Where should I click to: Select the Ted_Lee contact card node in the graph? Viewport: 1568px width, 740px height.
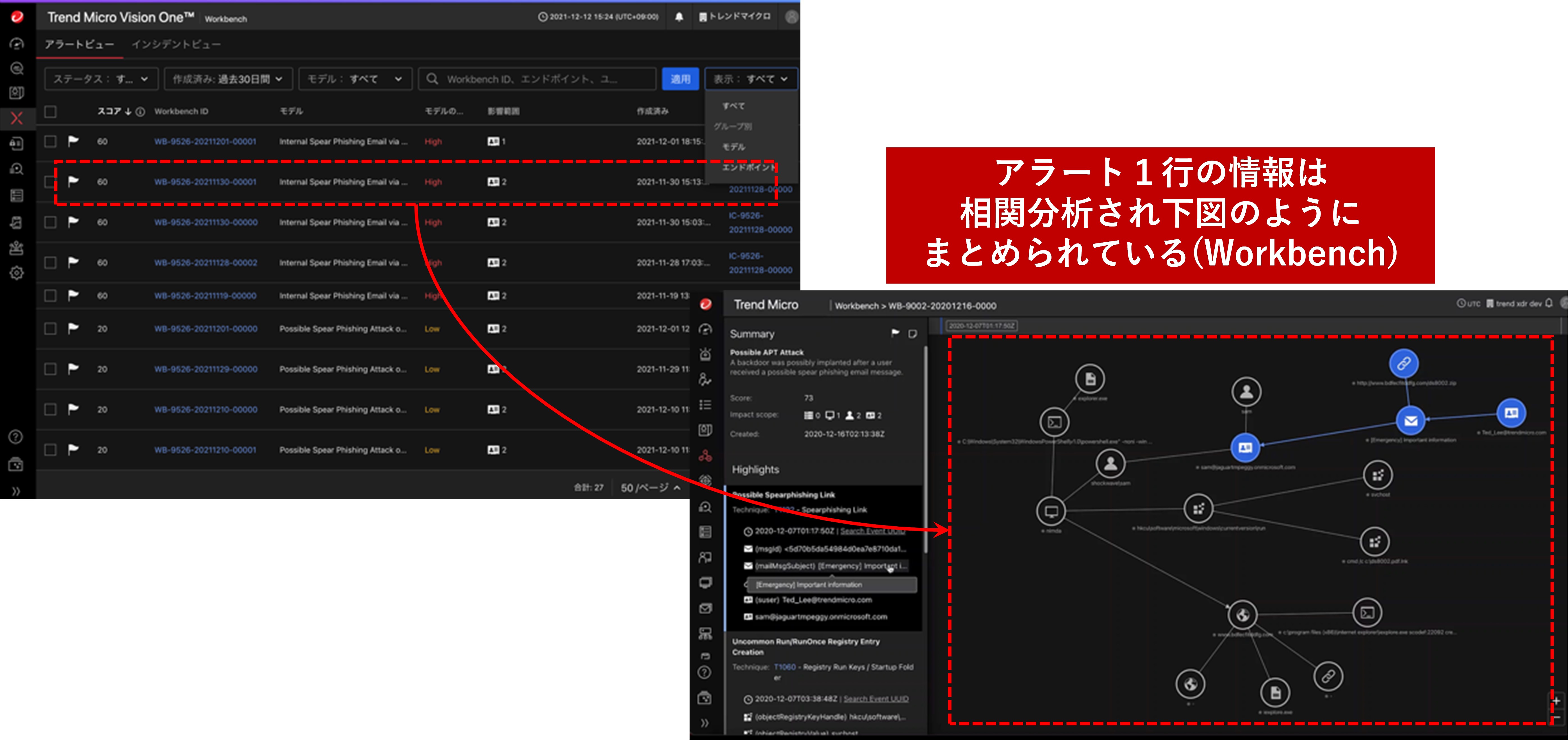[1511, 413]
